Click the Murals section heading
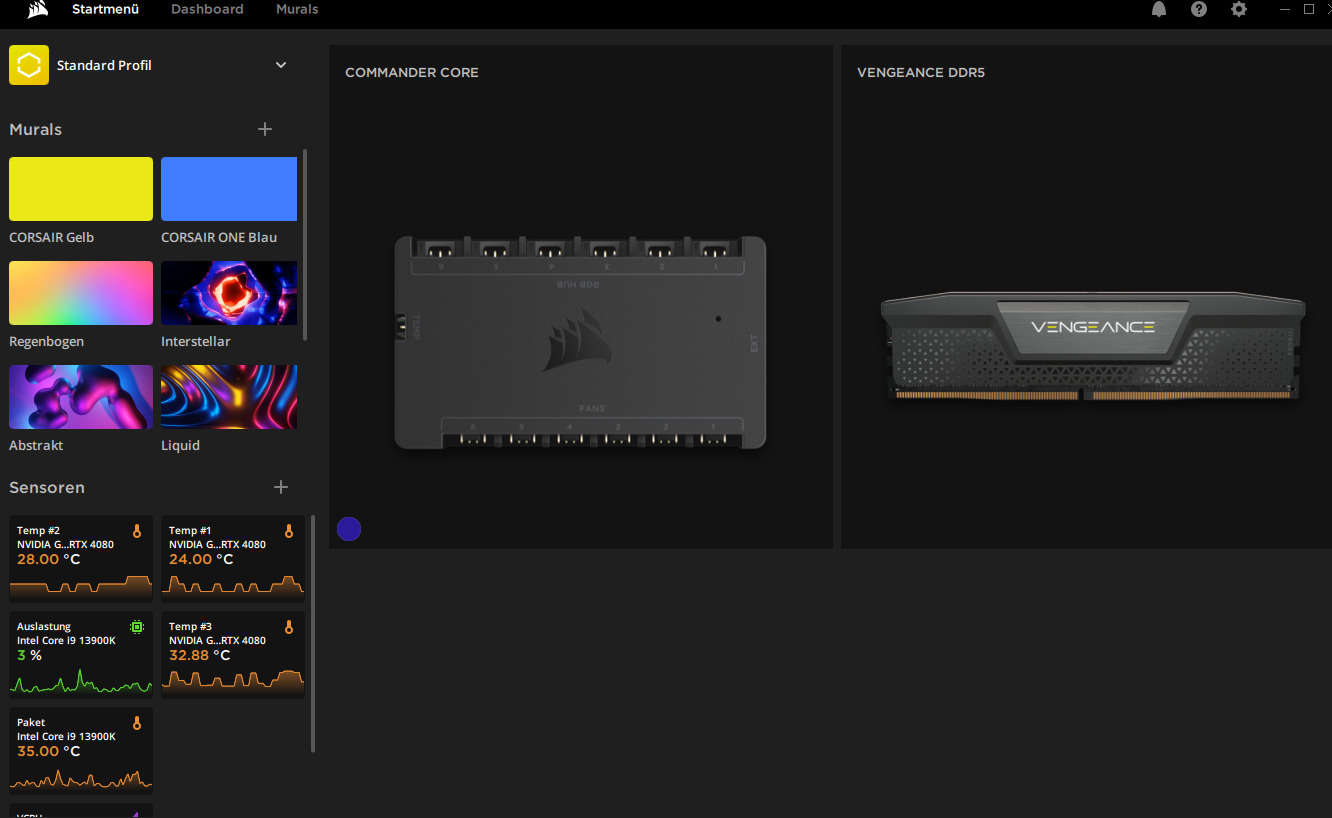Screen dimensions: 1332x818 [35, 129]
